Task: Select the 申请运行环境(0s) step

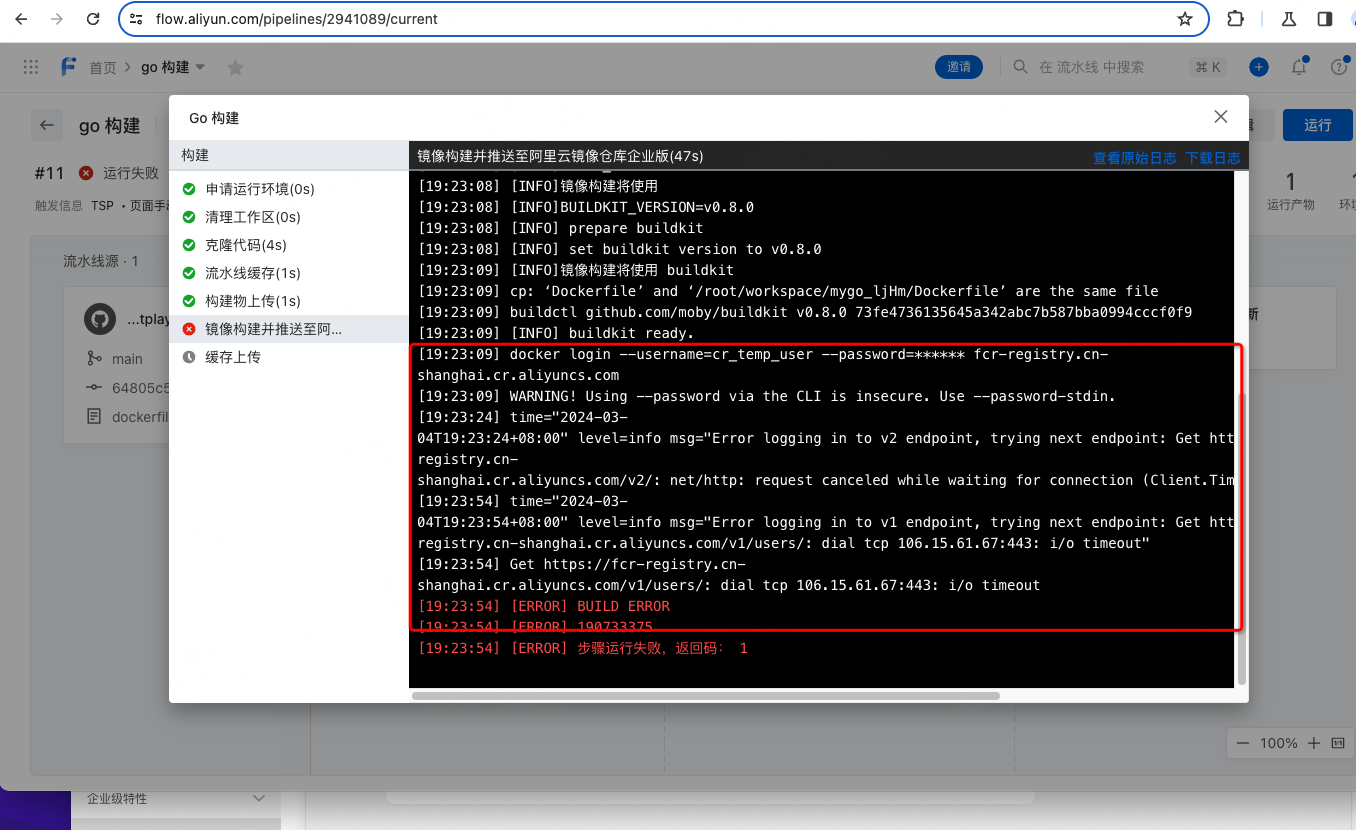Action: click(289, 189)
